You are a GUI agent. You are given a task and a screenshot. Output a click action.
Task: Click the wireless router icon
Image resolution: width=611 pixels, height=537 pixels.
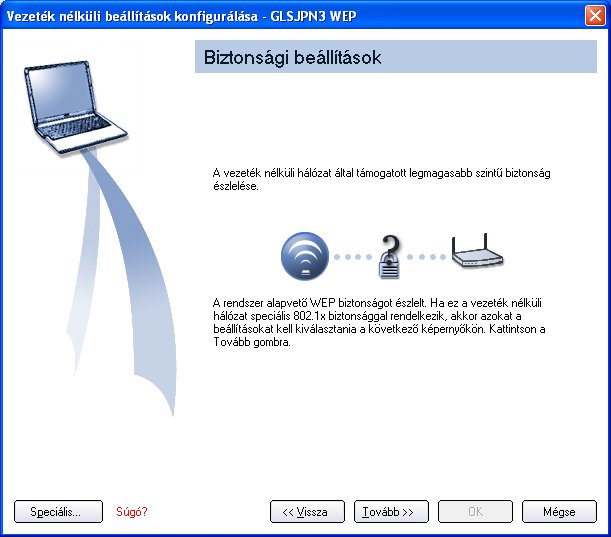click(x=477, y=251)
